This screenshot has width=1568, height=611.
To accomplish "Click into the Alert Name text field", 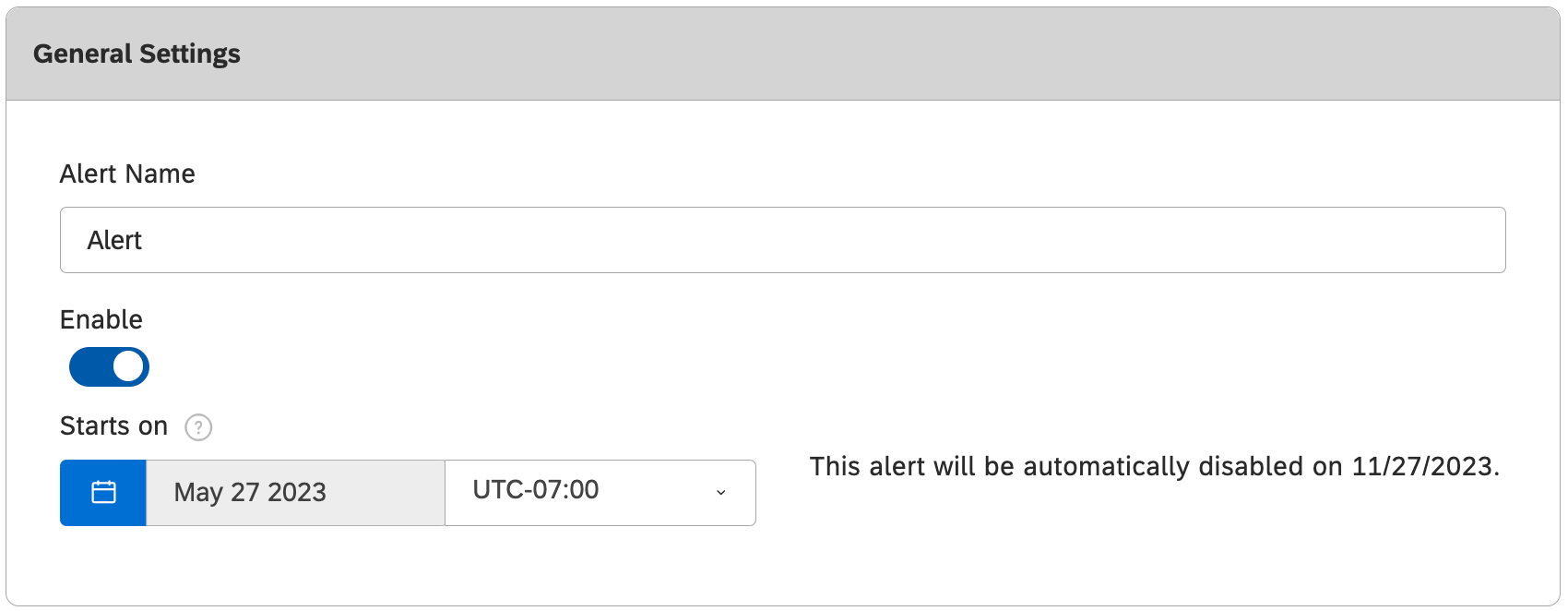I will [782, 240].
